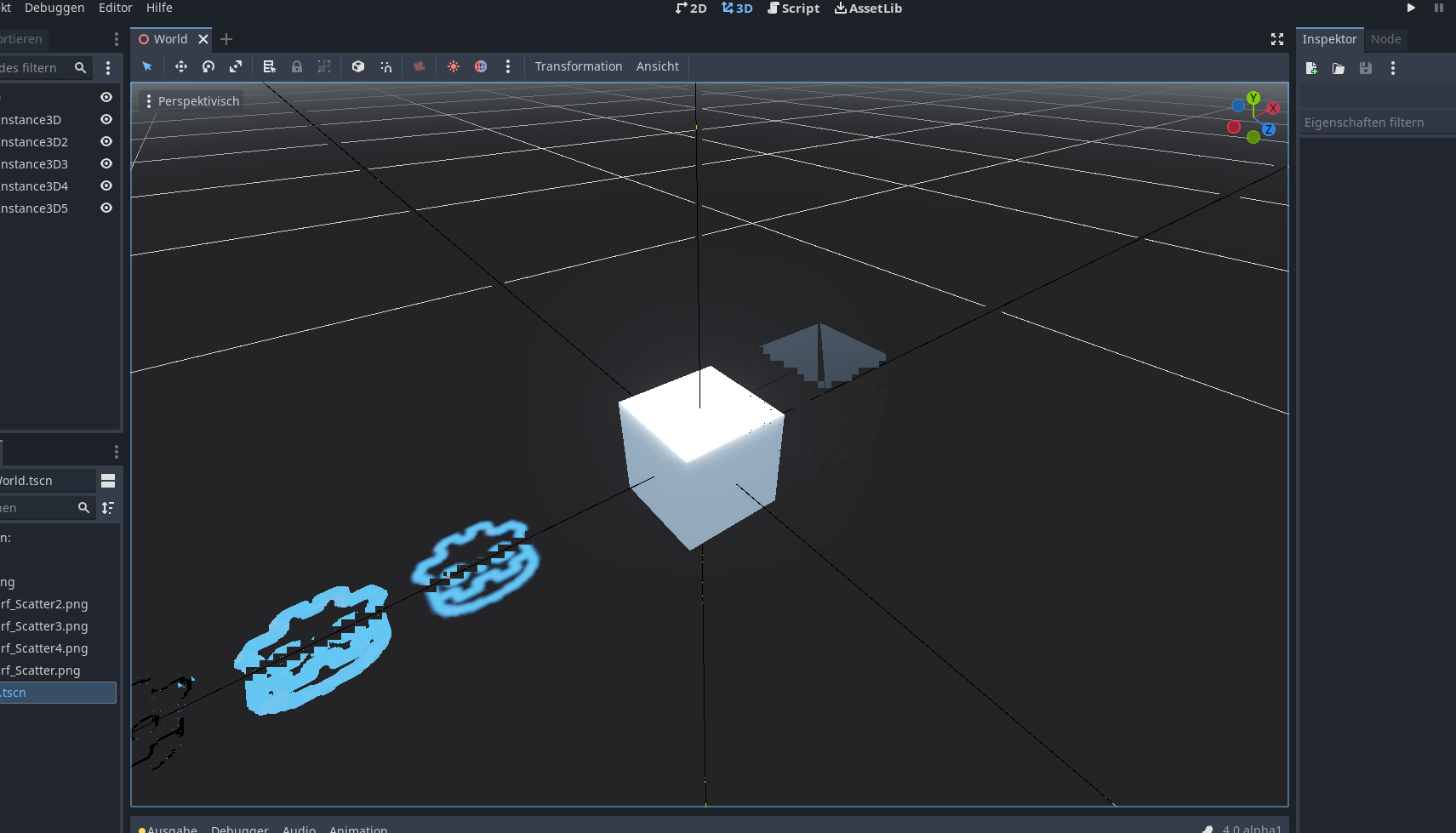Hide MeshInstance3D2 with its eye toggle
The height and width of the screenshot is (833, 1456).
[x=106, y=141]
